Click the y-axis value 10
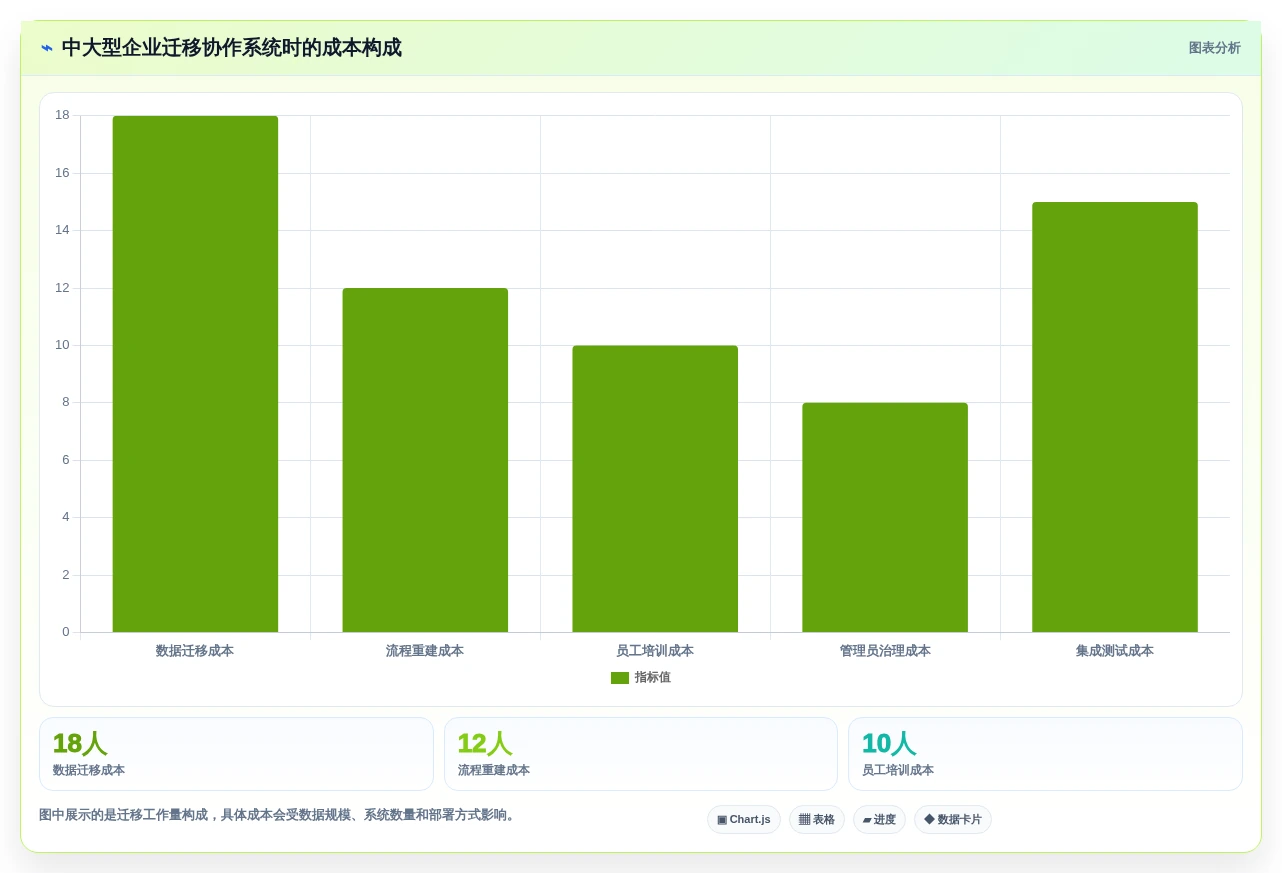The height and width of the screenshot is (873, 1282). coord(62,345)
